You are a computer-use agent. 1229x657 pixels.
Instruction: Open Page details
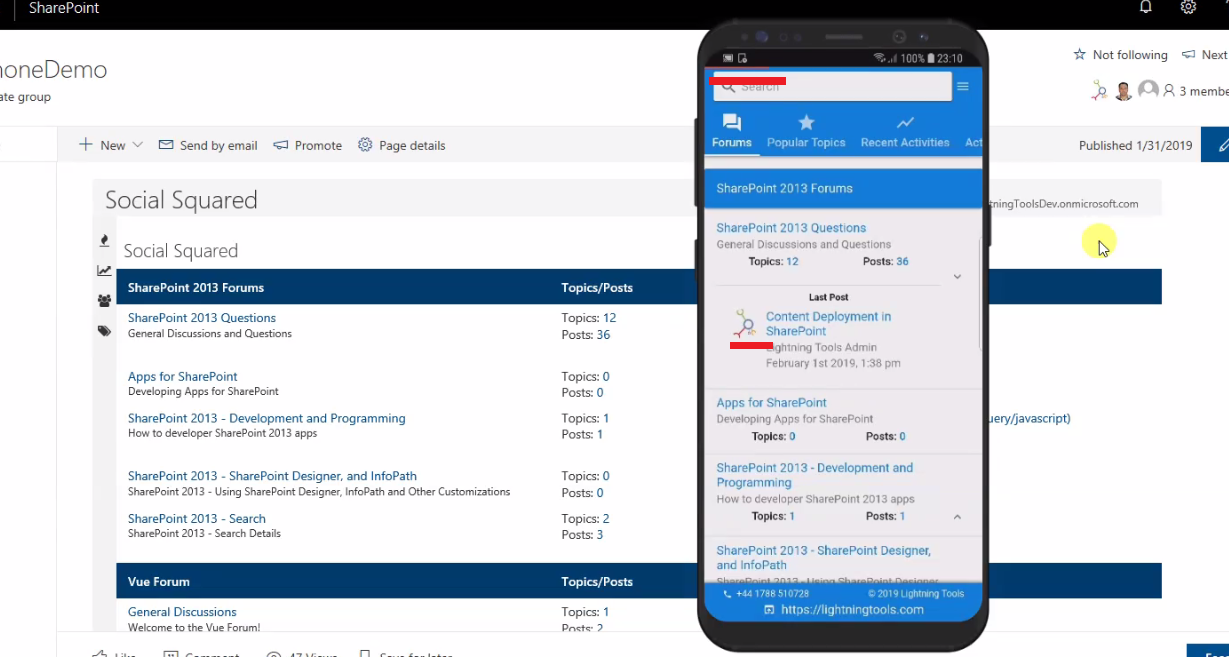[x=402, y=145]
